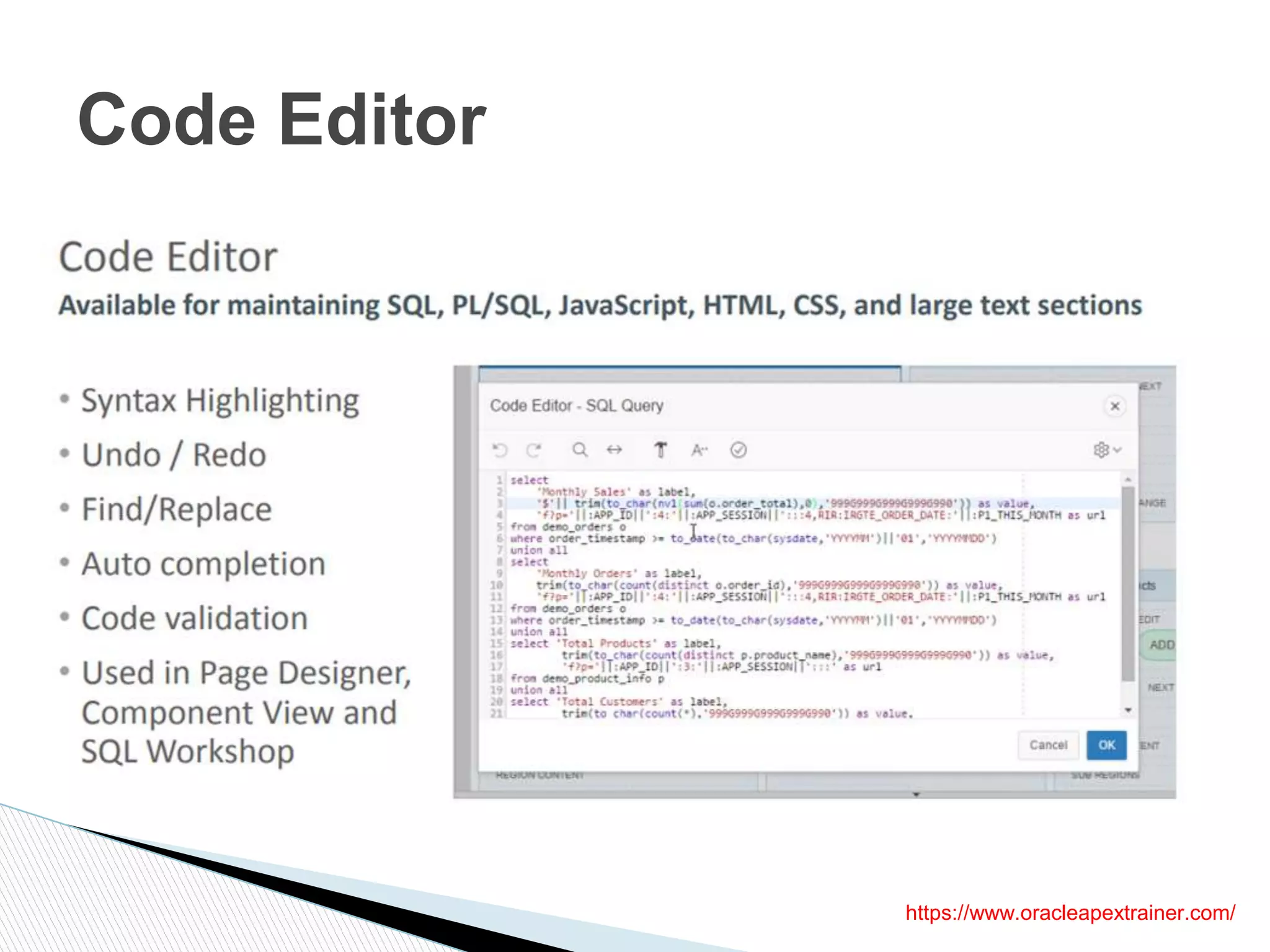The width and height of the screenshot is (1270, 952).
Task: Click the 'Monthly Orders' string on line 9
Action: pos(587,574)
